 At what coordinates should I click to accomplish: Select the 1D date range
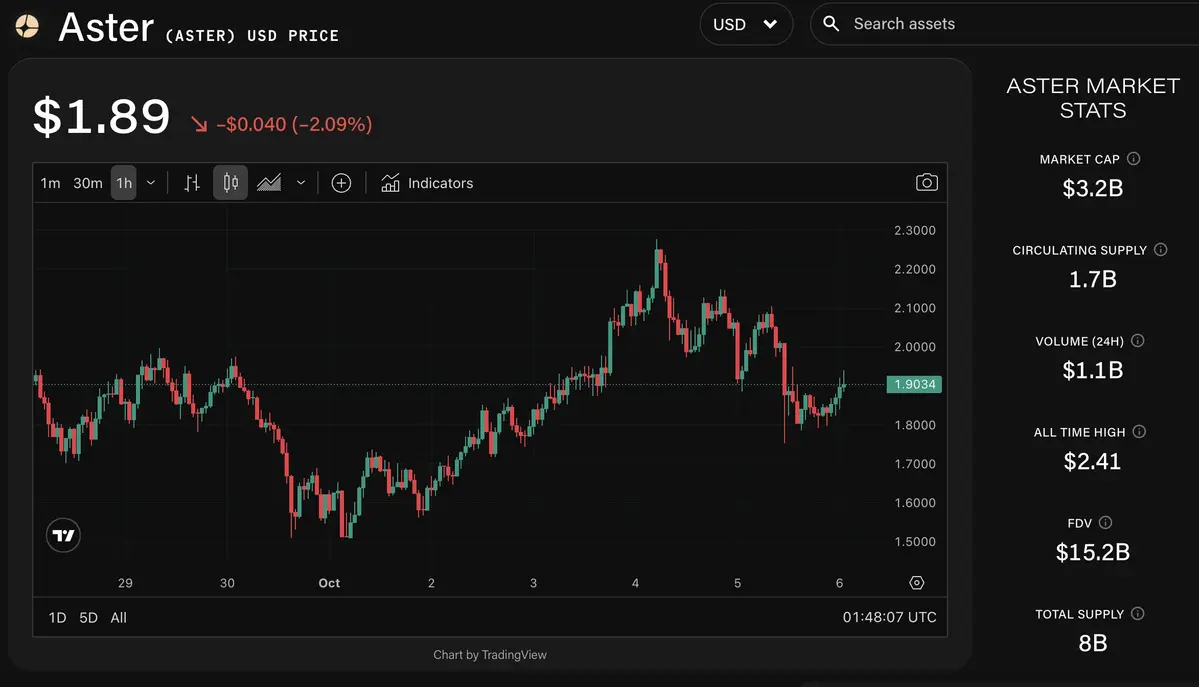tap(57, 618)
